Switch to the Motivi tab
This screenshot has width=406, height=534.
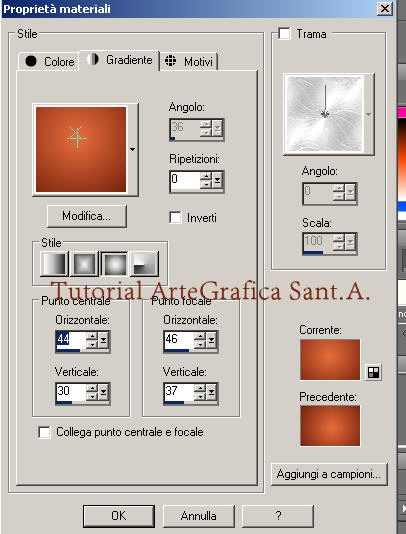pos(188,62)
